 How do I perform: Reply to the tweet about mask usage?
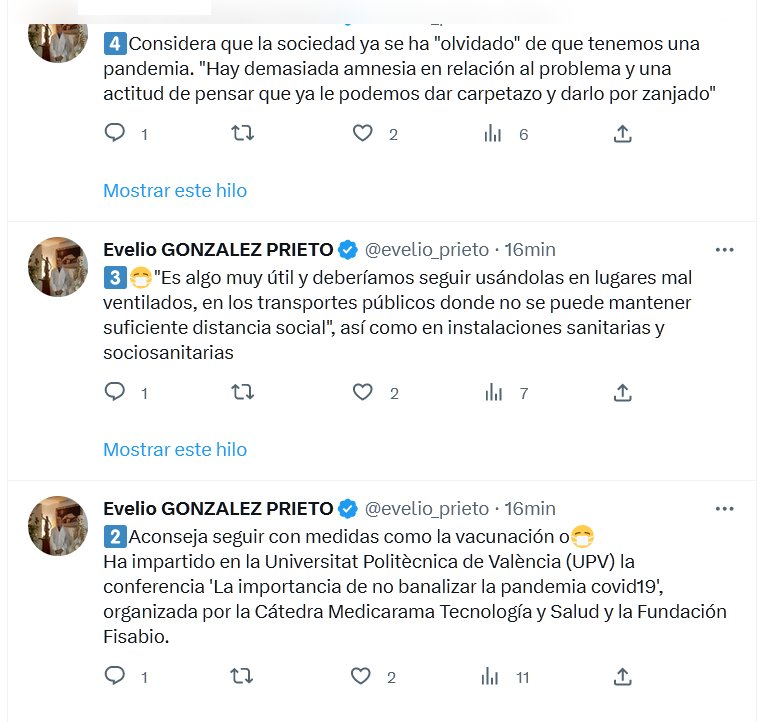(x=116, y=393)
